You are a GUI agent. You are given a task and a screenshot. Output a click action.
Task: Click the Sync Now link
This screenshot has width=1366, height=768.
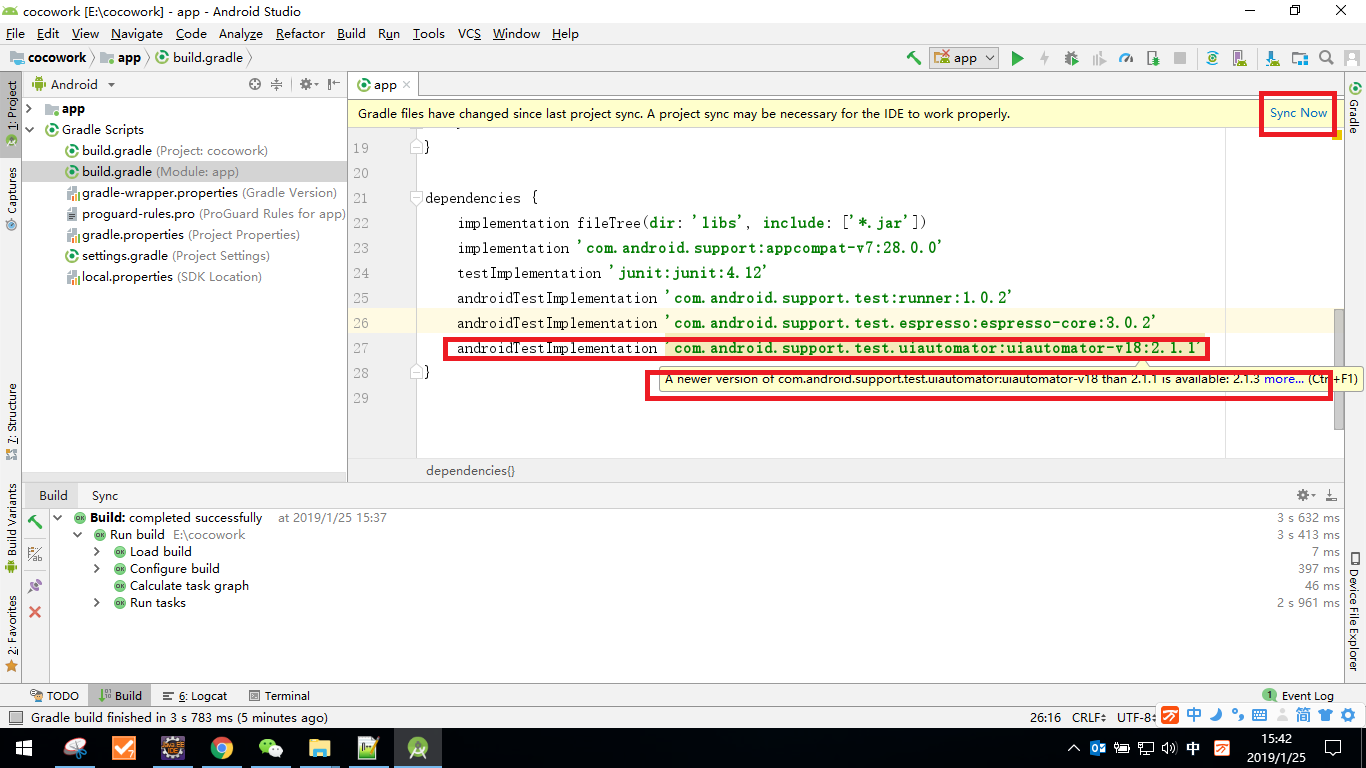(x=1298, y=113)
